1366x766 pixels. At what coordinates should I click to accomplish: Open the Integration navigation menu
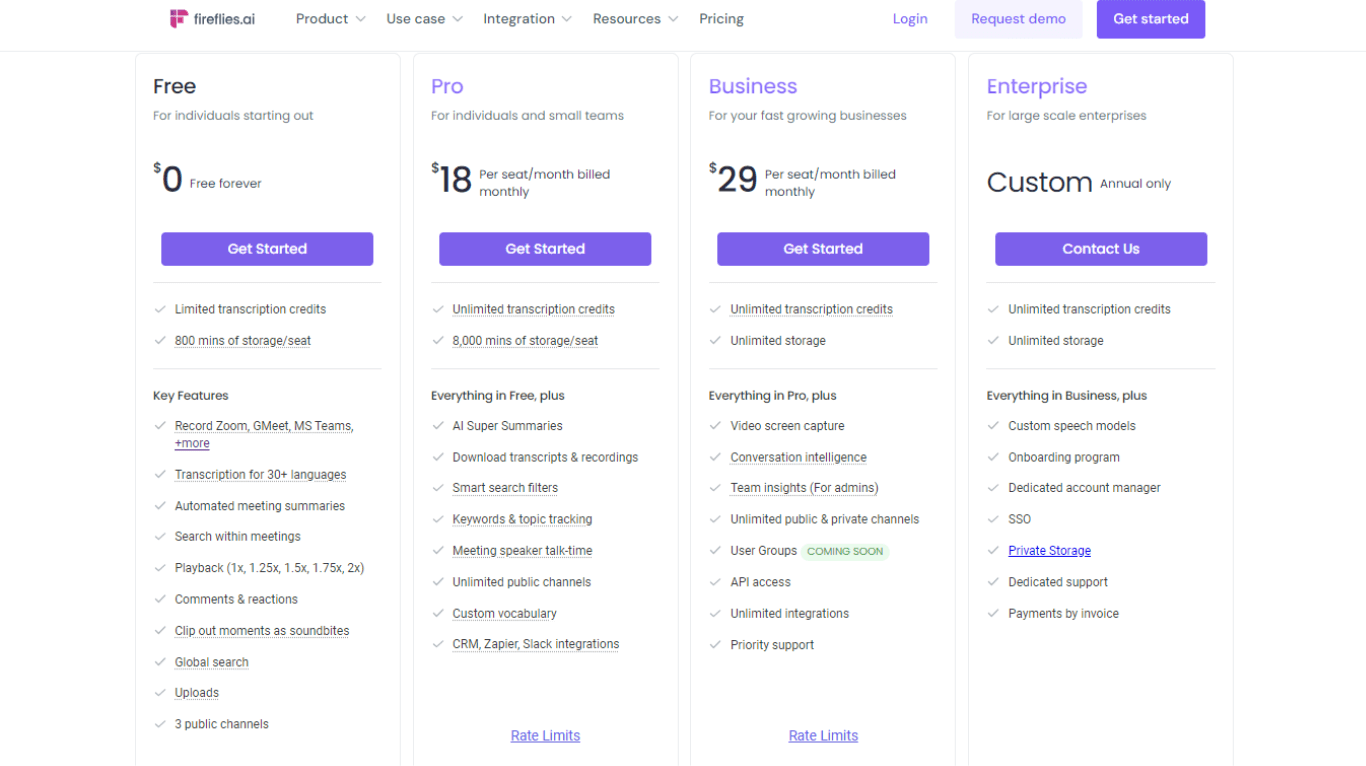click(527, 19)
